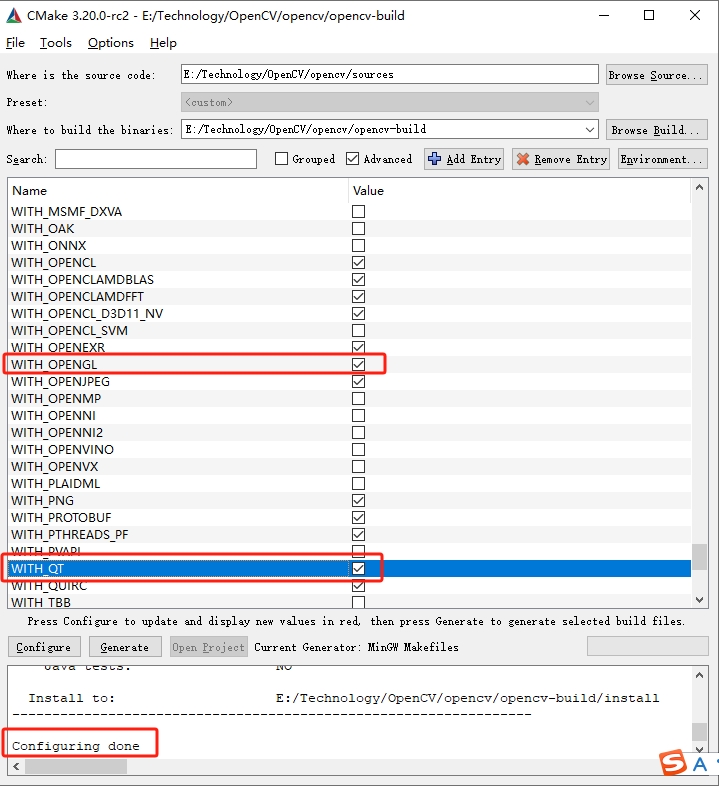Viewport: 719px width, 793px height.
Task: Select the WITH_OPENEXR row name
Action: click(x=58, y=347)
